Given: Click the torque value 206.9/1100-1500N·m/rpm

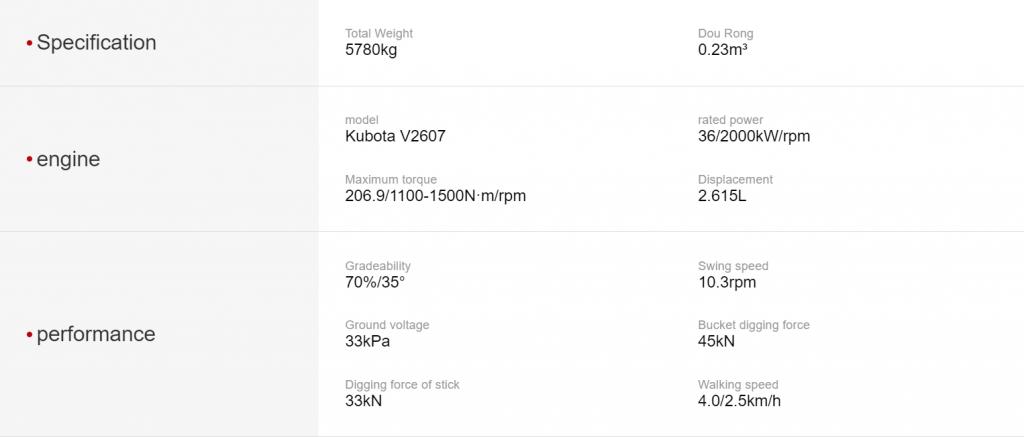Looking at the screenshot, I should (435, 195).
